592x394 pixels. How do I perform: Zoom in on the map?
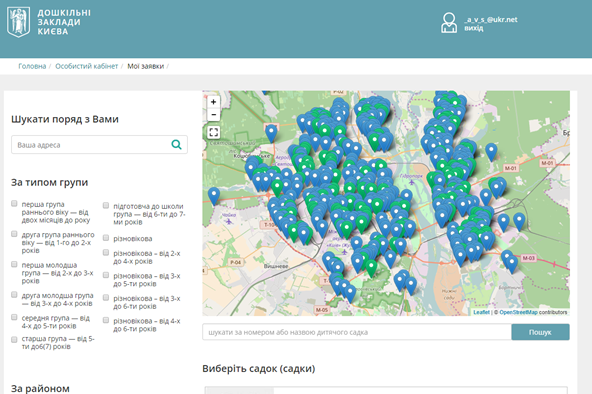[x=213, y=102]
